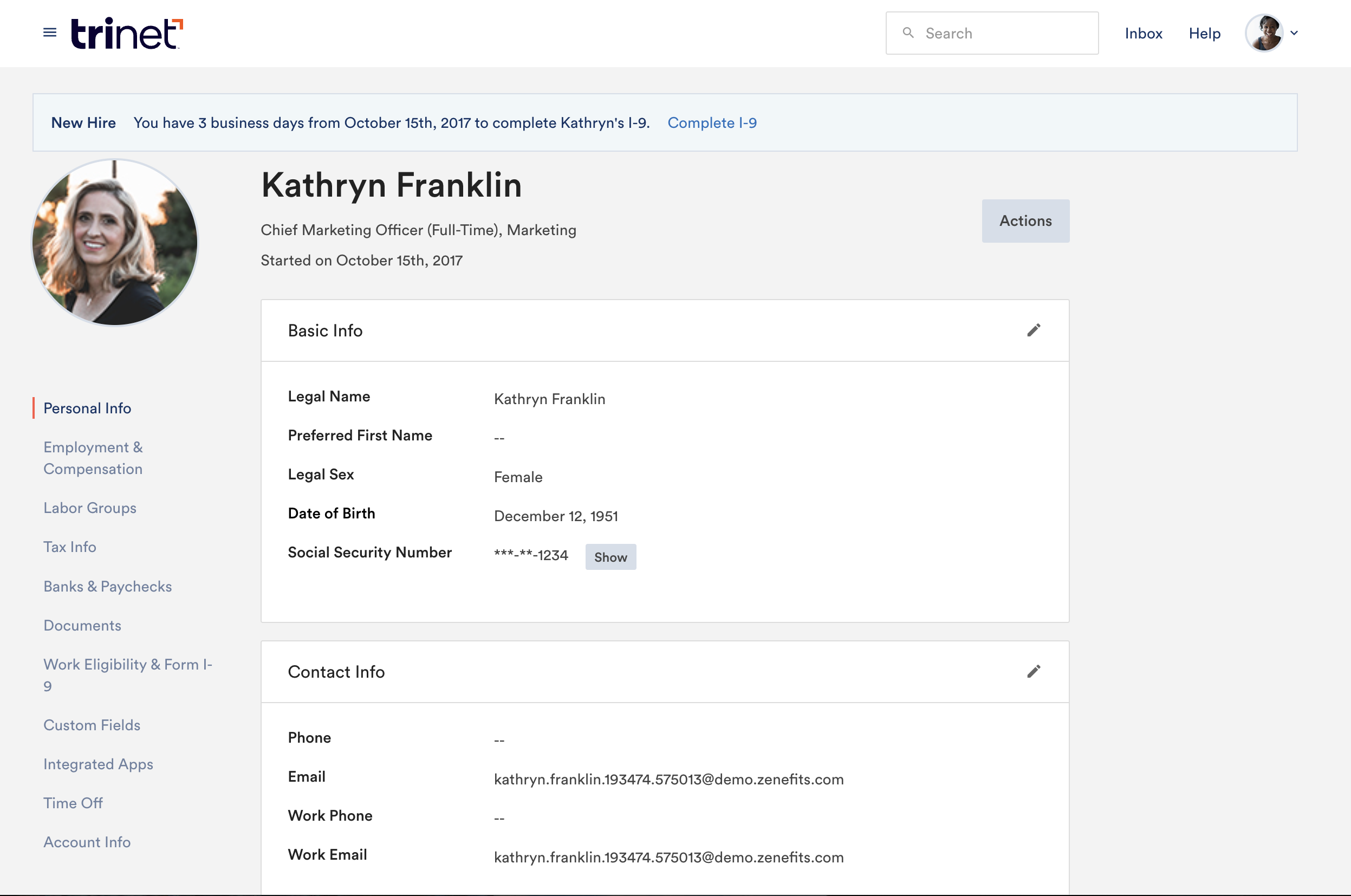Edit Basic Info with pencil icon
The height and width of the screenshot is (896, 1351).
1034,330
